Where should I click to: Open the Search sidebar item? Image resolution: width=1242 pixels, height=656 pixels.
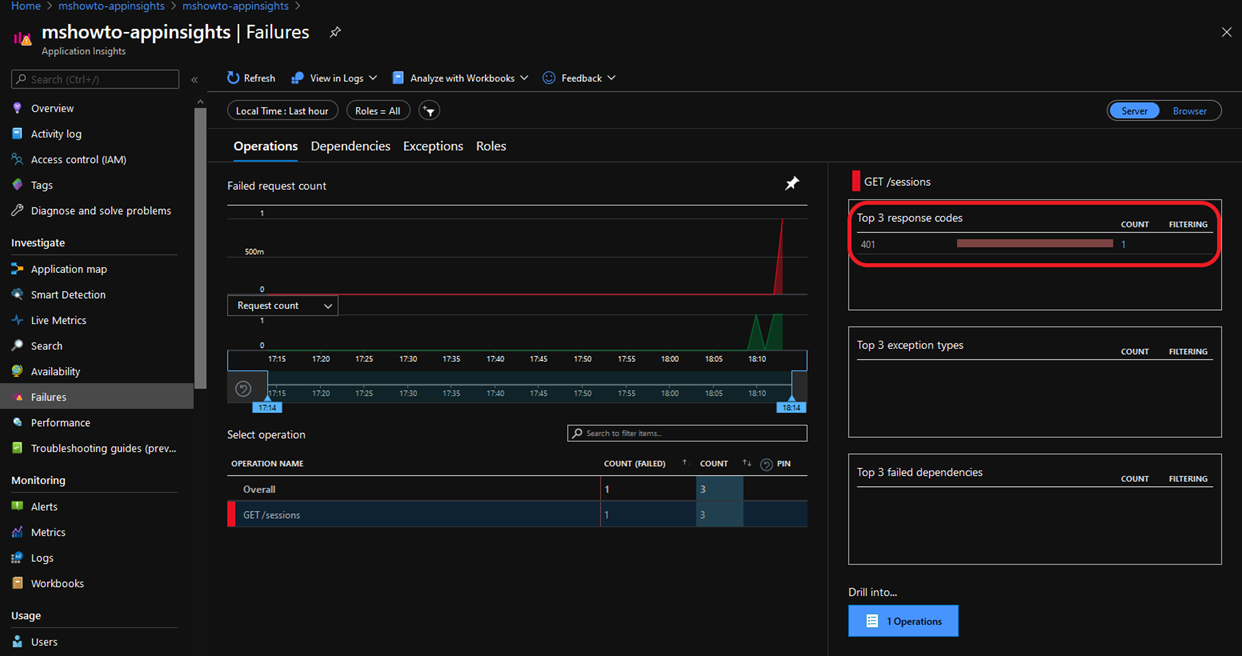46,346
